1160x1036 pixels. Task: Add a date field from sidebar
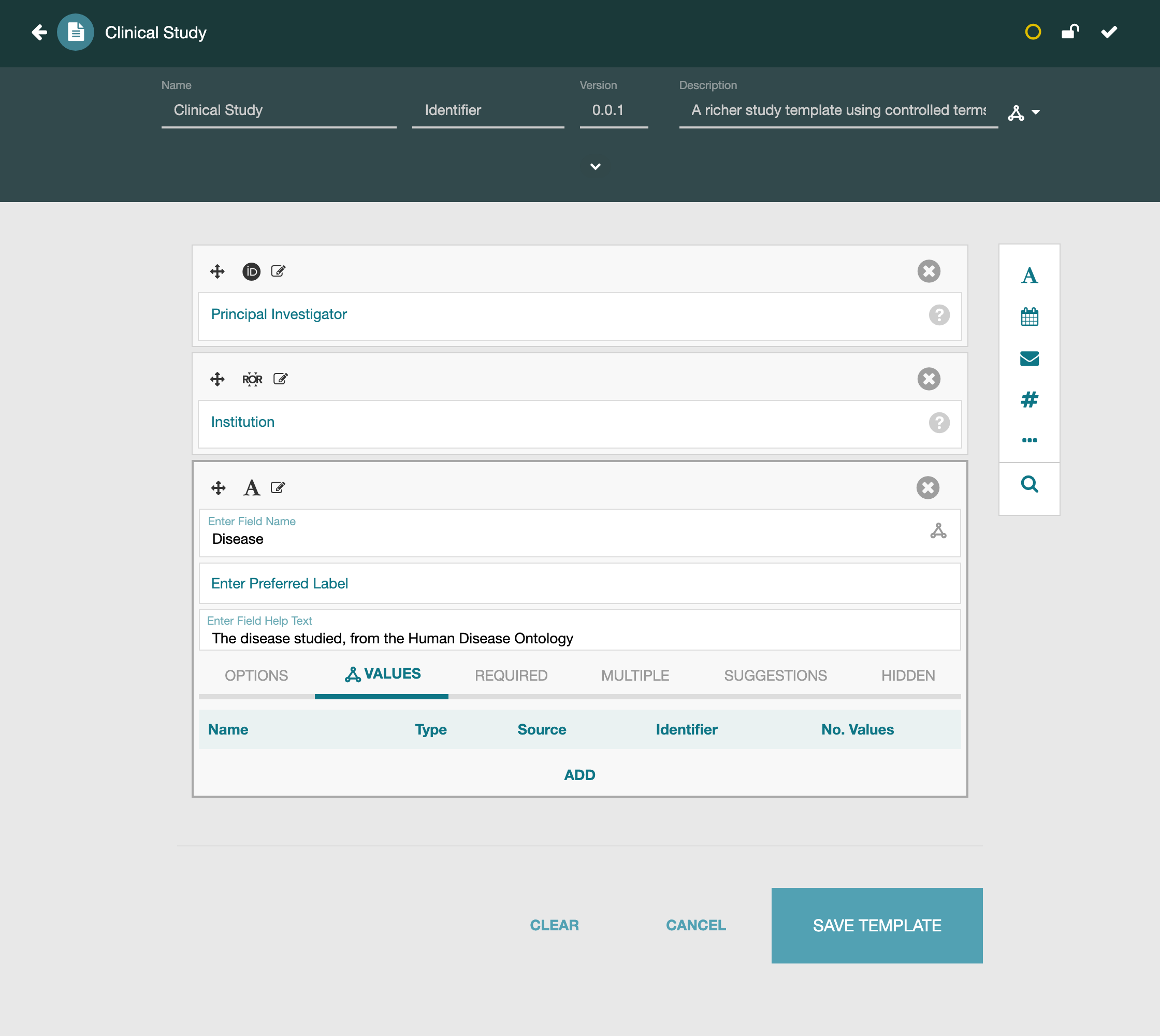[x=1029, y=316]
